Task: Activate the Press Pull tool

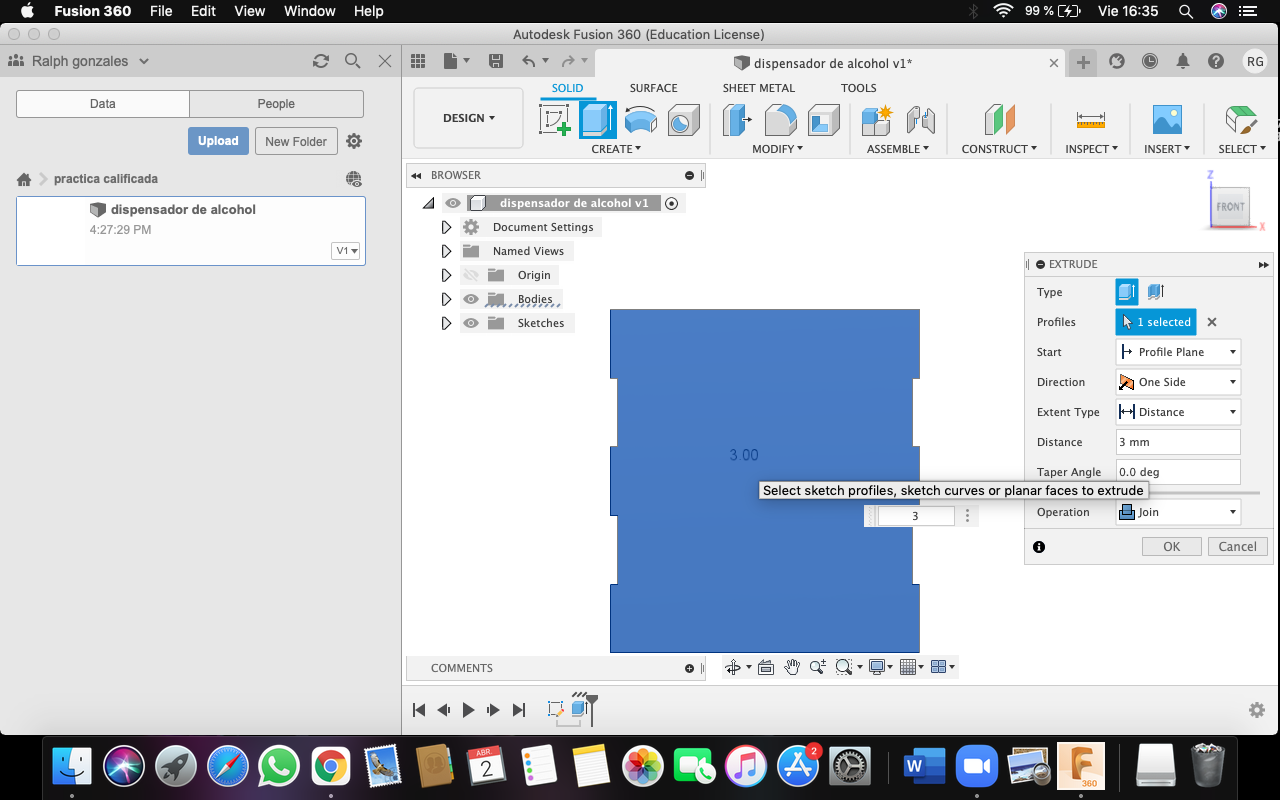Action: point(738,120)
